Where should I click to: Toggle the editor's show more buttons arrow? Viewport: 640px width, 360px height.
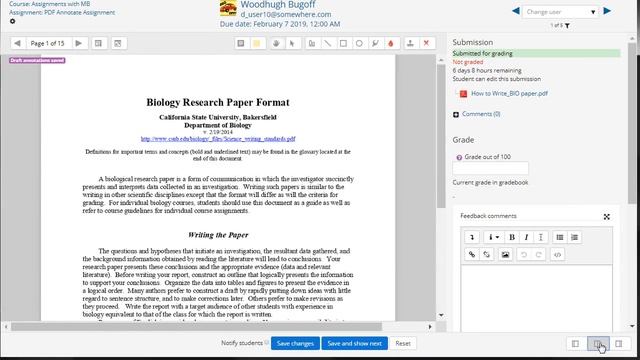[x=472, y=237]
